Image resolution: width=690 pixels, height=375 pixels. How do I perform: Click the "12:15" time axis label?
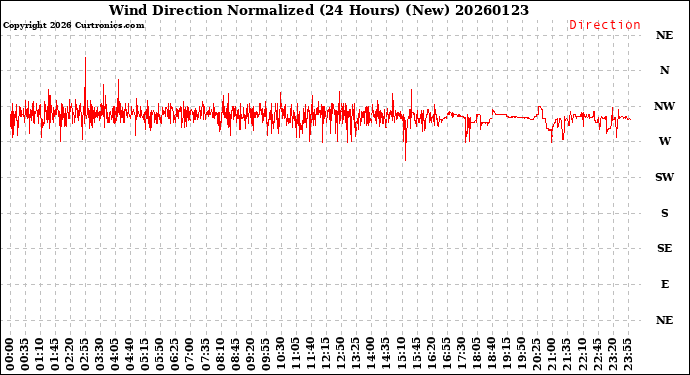click(x=326, y=355)
